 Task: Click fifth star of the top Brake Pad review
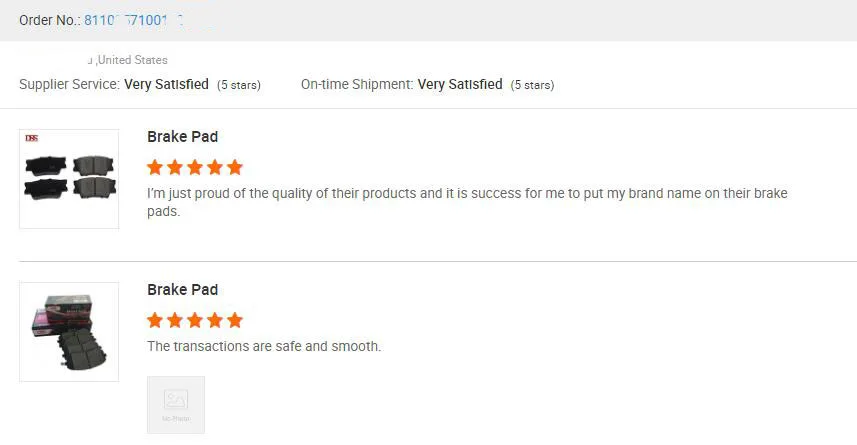(235, 167)
